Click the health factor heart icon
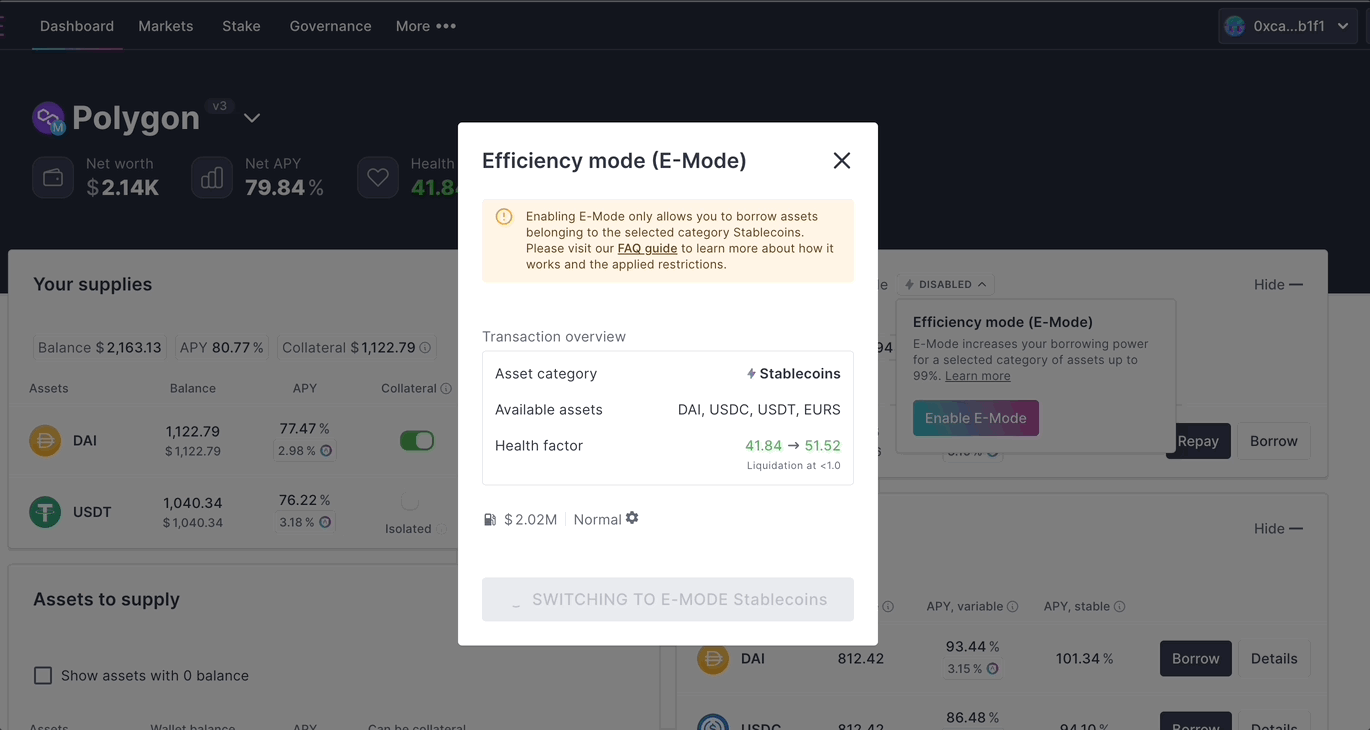 [x=377, y=177]
